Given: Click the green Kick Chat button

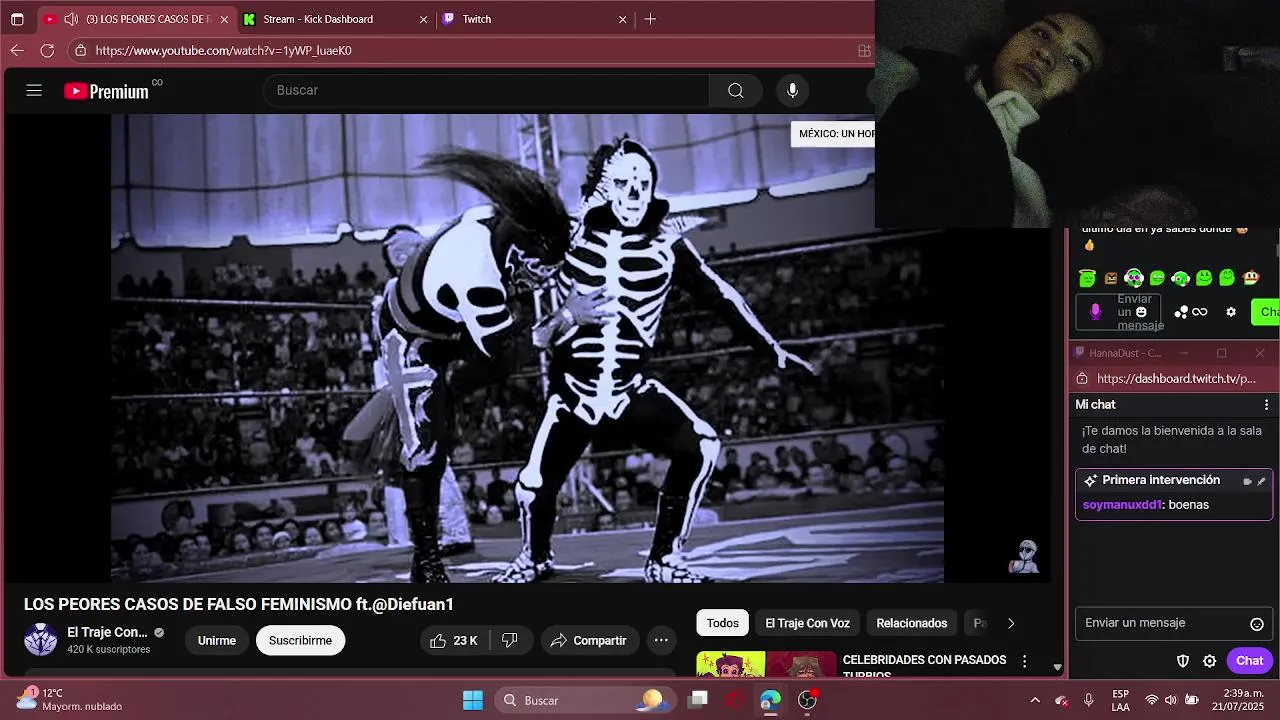Looking at the screenshot, I should 1266,312.
